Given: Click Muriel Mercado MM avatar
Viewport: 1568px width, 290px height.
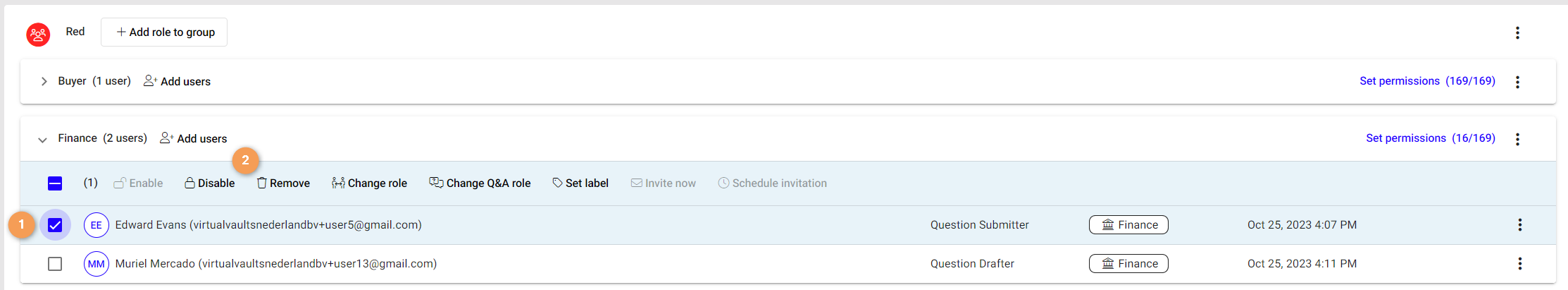Looking at the screenshot, I should coord(97,264).
